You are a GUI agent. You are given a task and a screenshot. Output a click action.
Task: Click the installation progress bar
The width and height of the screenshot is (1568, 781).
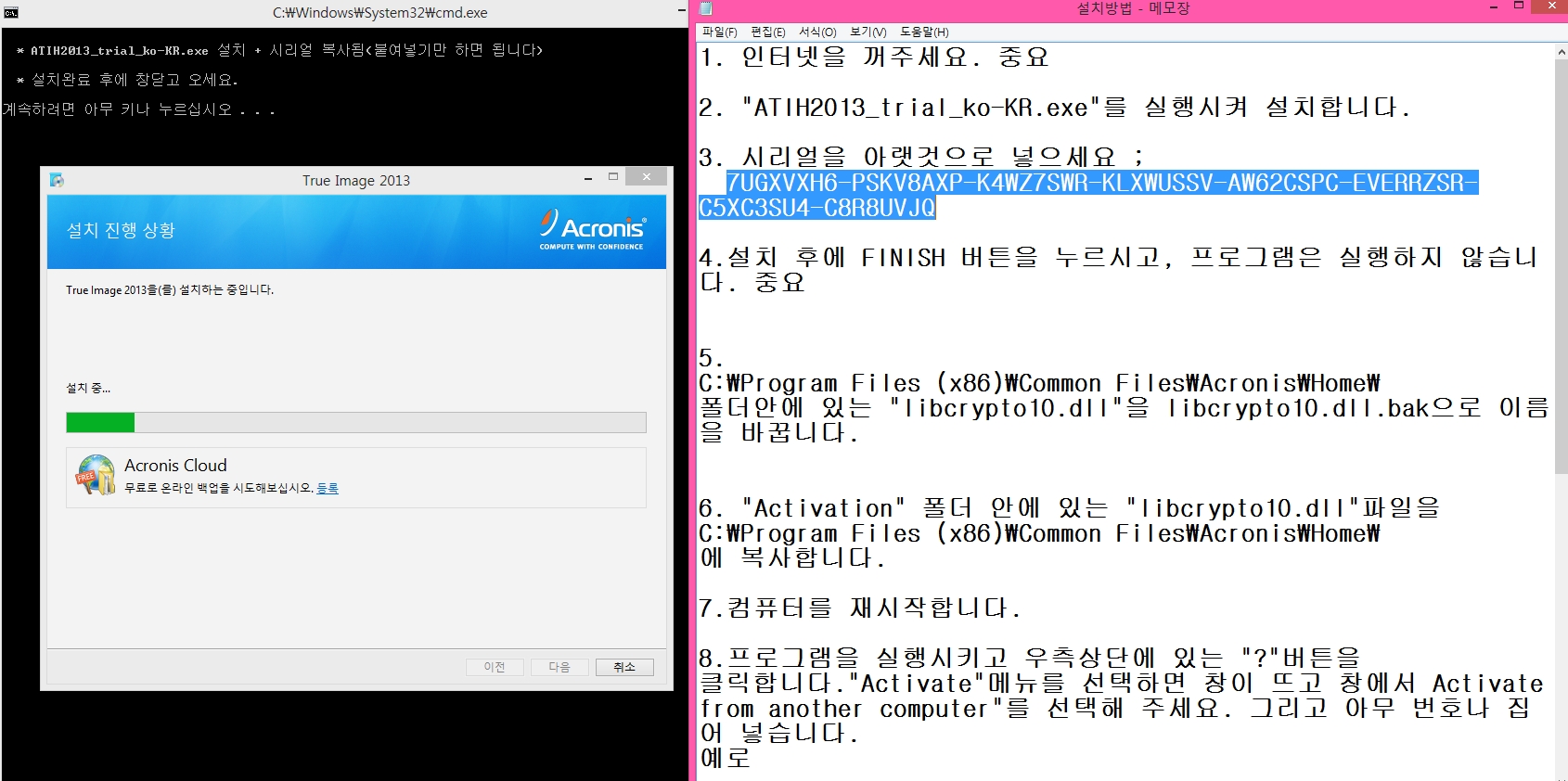pos(356,423)
